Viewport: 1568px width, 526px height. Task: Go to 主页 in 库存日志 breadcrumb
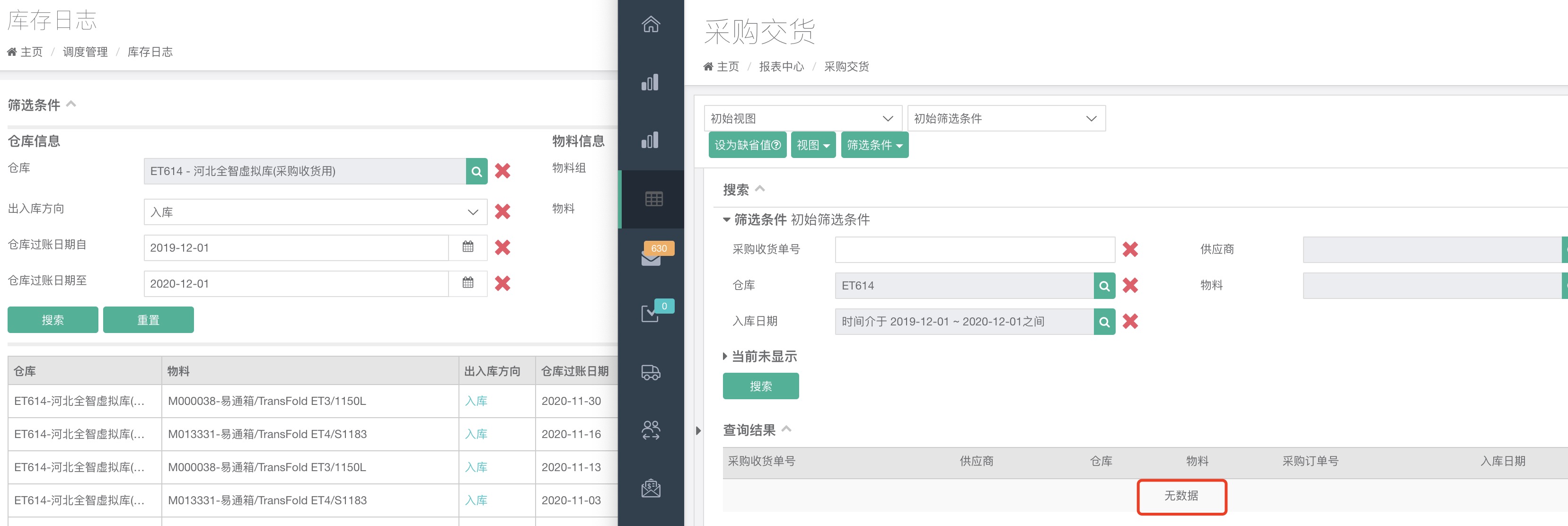(32, 52)
